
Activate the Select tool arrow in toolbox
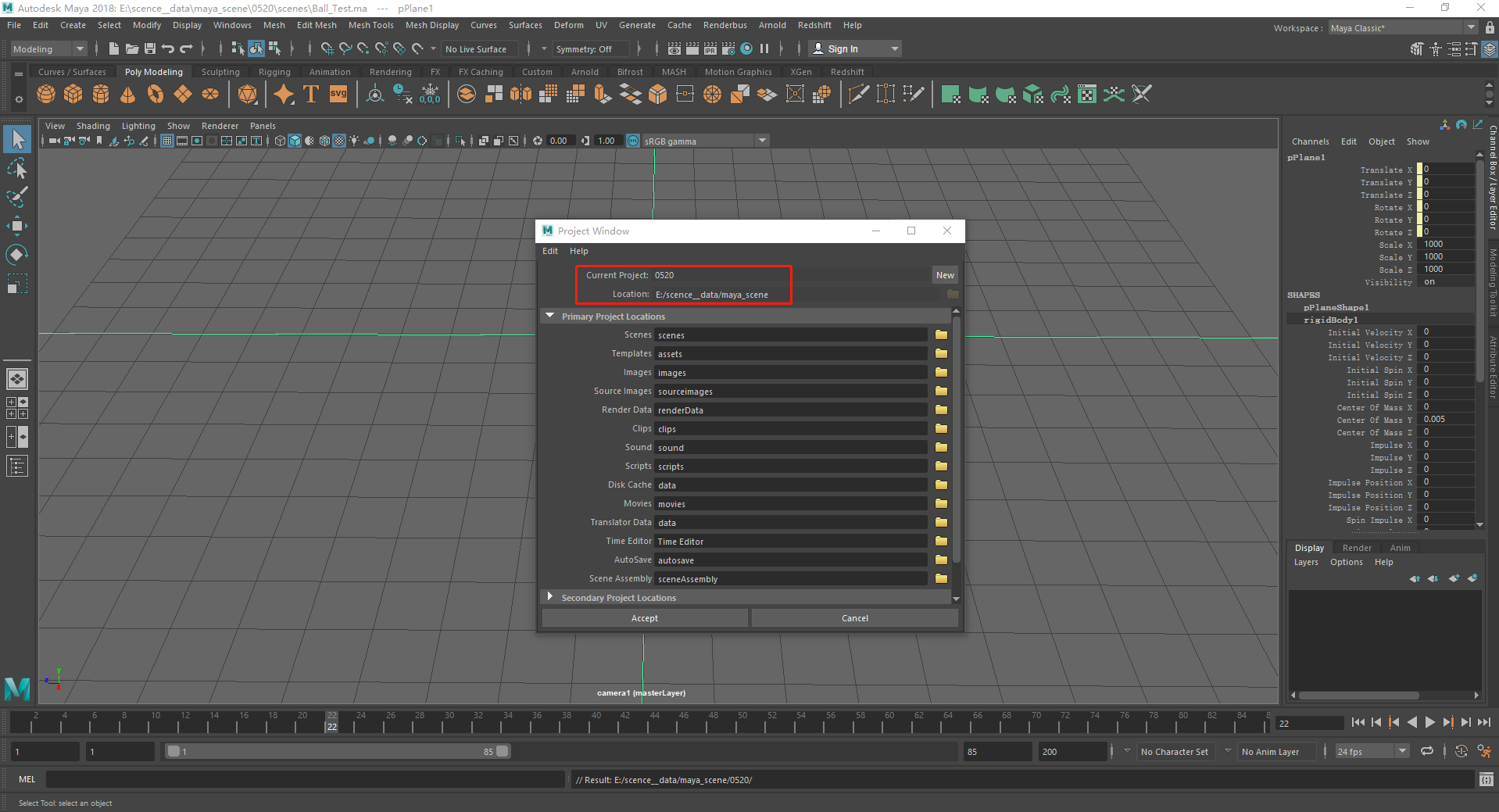click(17, 140)
